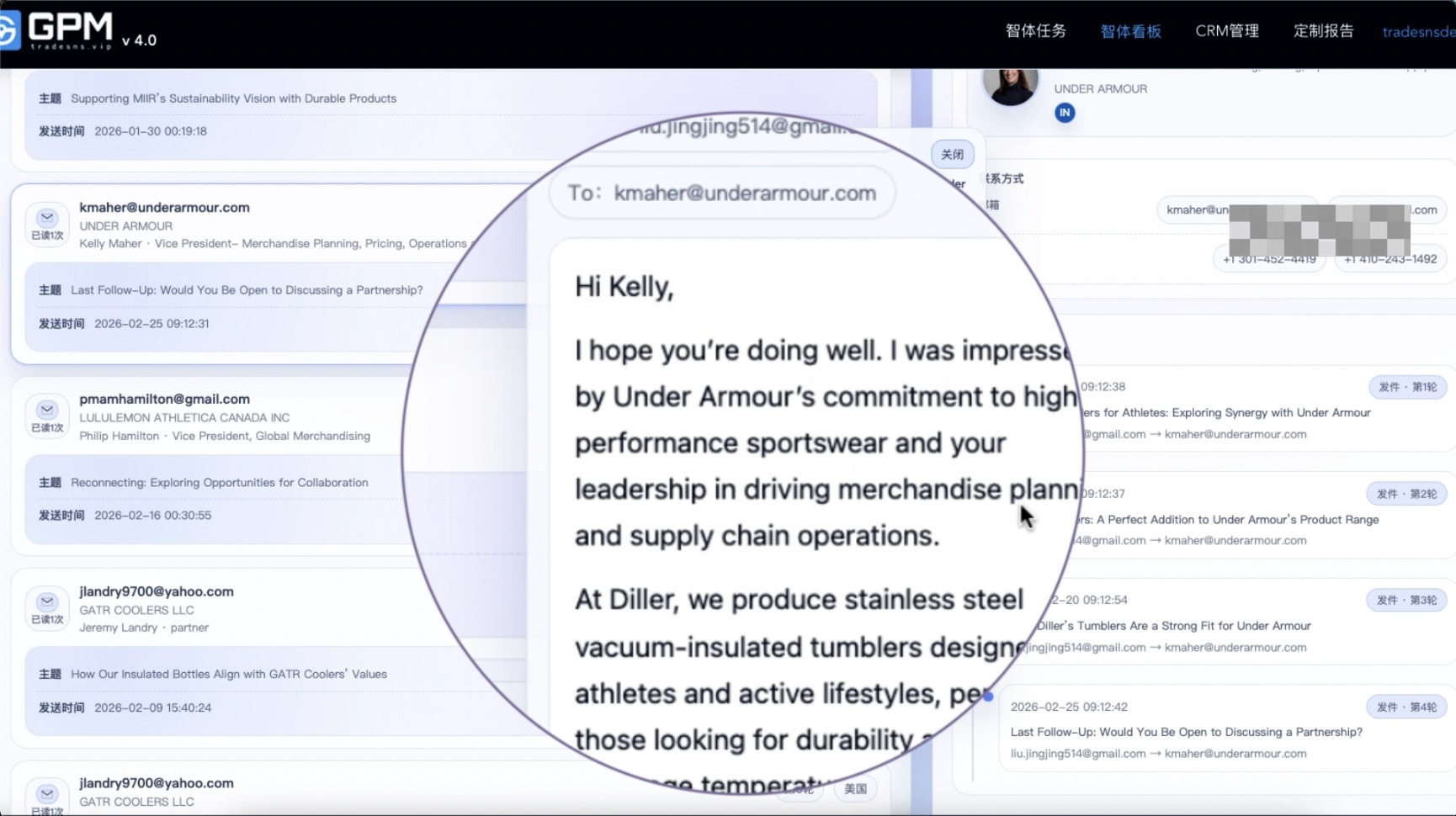
Task: Click the GPM logo icon
Action: tap(8, 31)
